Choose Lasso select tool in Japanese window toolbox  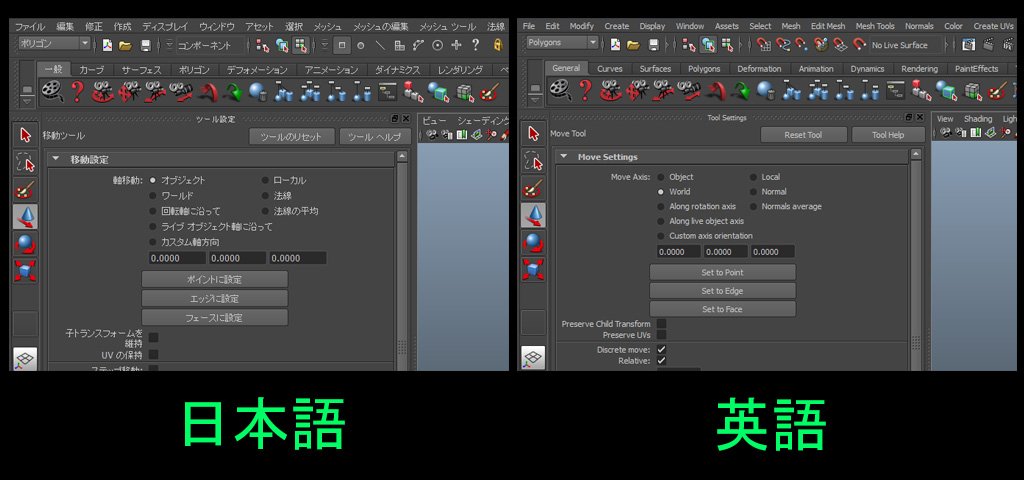tap(25, 163)
